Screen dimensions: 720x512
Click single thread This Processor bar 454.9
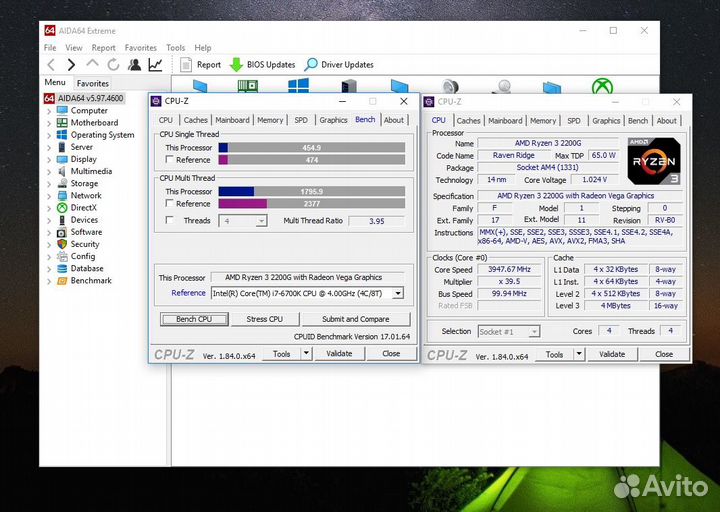[312, 147]
